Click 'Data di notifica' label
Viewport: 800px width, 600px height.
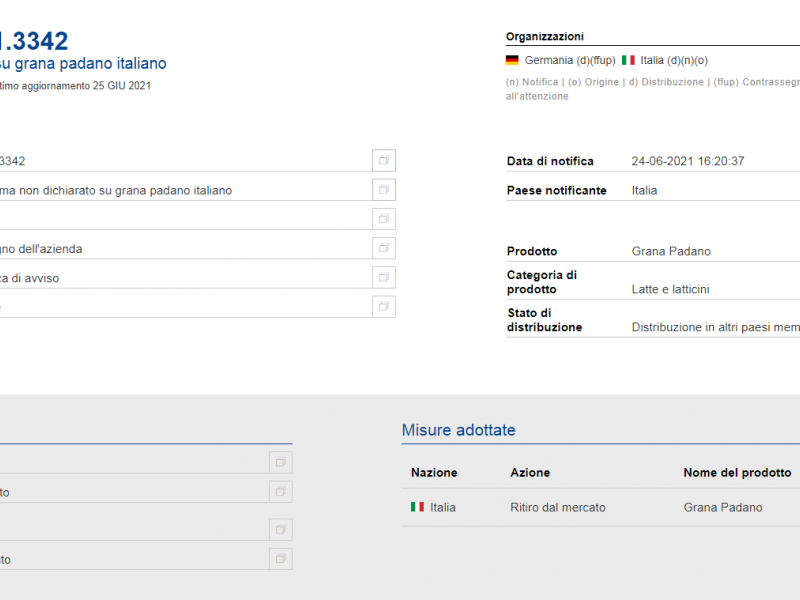[x=550, y=161]
